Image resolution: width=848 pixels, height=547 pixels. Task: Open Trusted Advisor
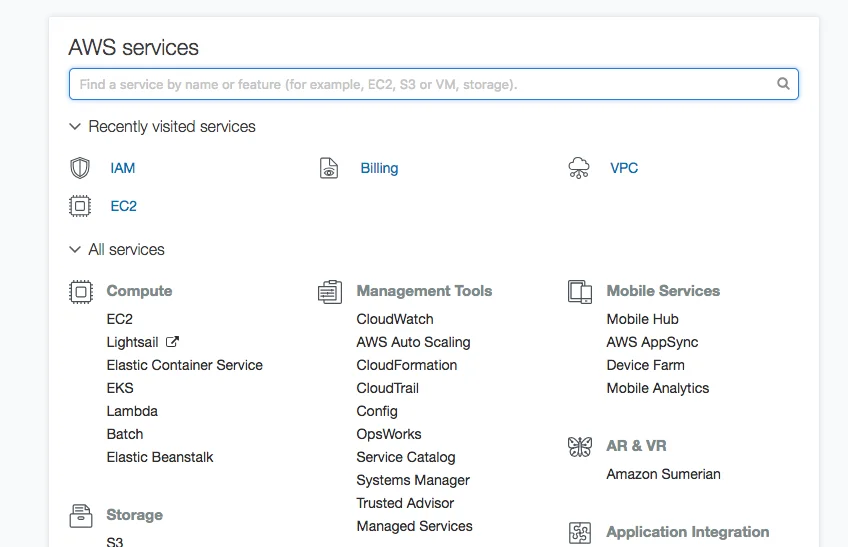[405, 503]
